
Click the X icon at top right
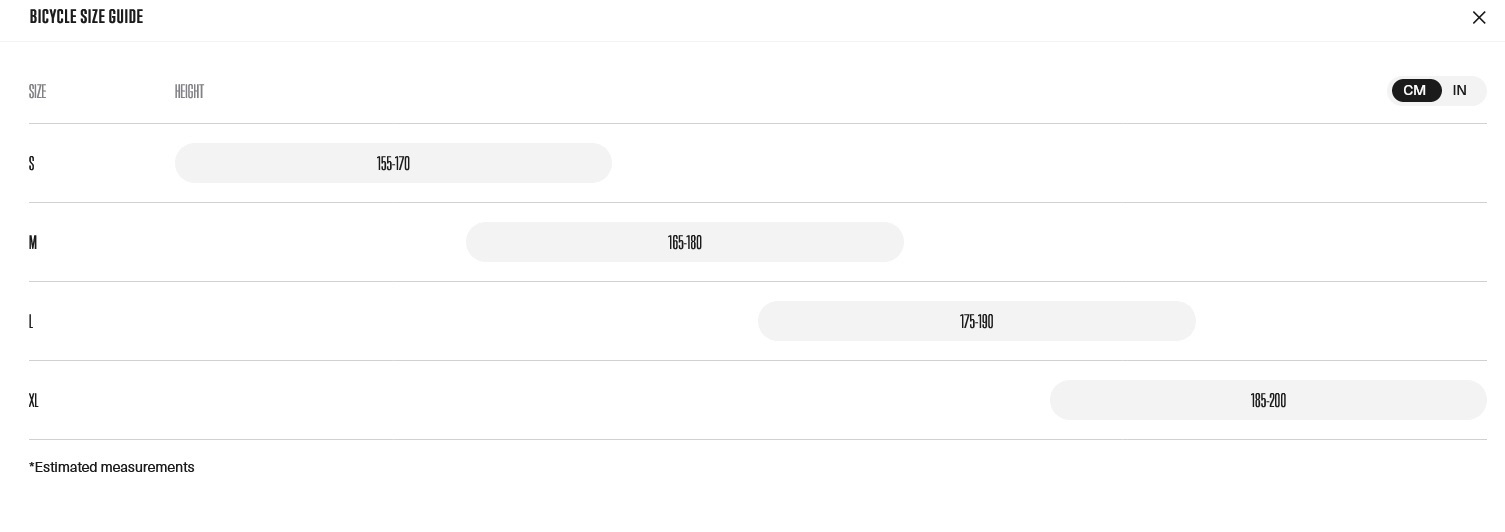1479,17
